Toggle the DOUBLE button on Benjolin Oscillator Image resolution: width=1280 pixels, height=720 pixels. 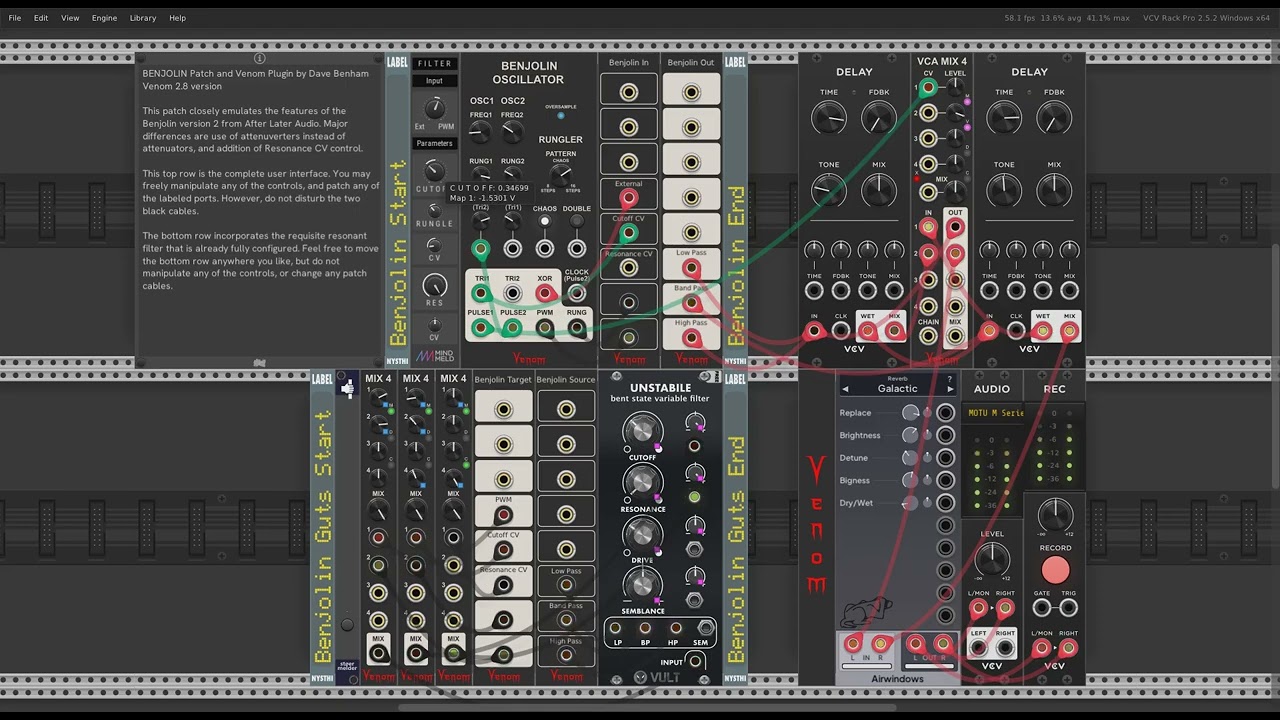pyautogui.click(x=577, y=221)
